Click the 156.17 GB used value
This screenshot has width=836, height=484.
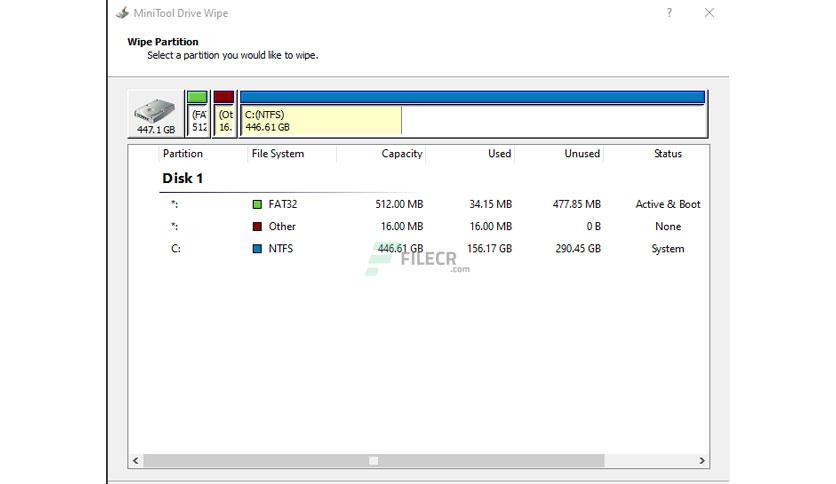point(489,249)
